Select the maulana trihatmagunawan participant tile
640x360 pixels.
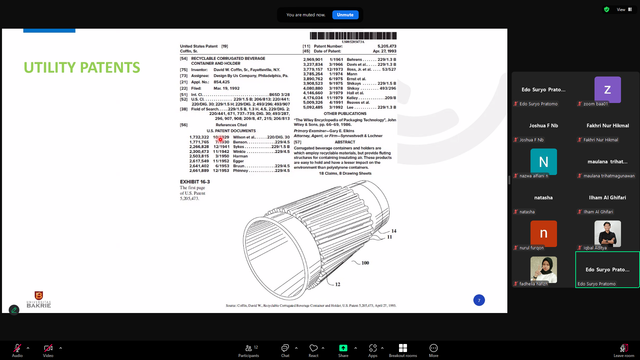click(607, 162)
